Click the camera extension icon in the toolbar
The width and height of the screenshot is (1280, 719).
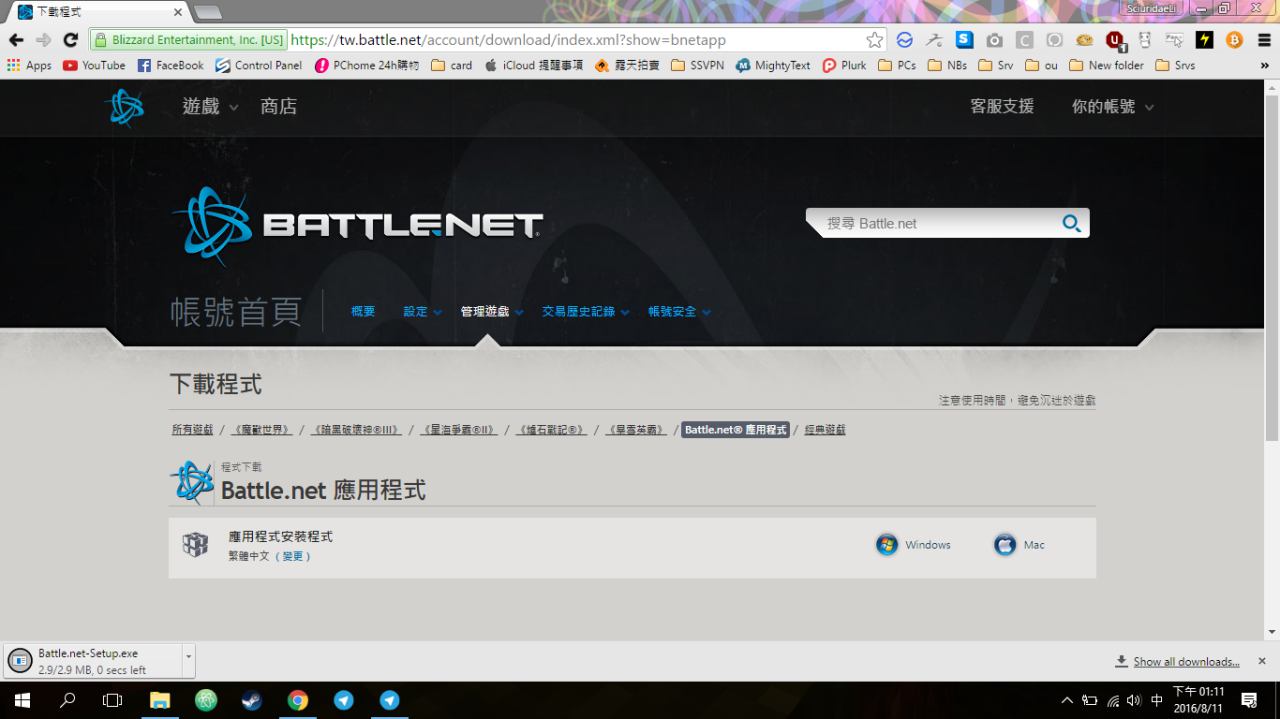click(x=994, y=40)
